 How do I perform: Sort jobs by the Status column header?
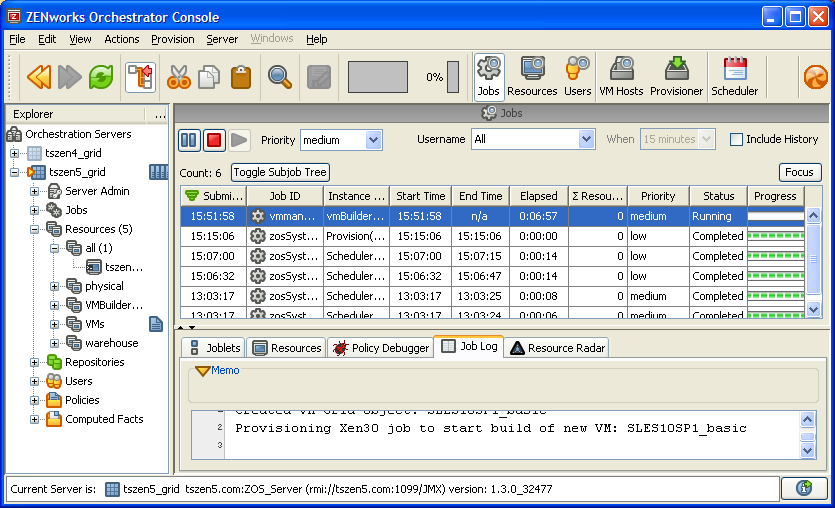coord(718,196)
